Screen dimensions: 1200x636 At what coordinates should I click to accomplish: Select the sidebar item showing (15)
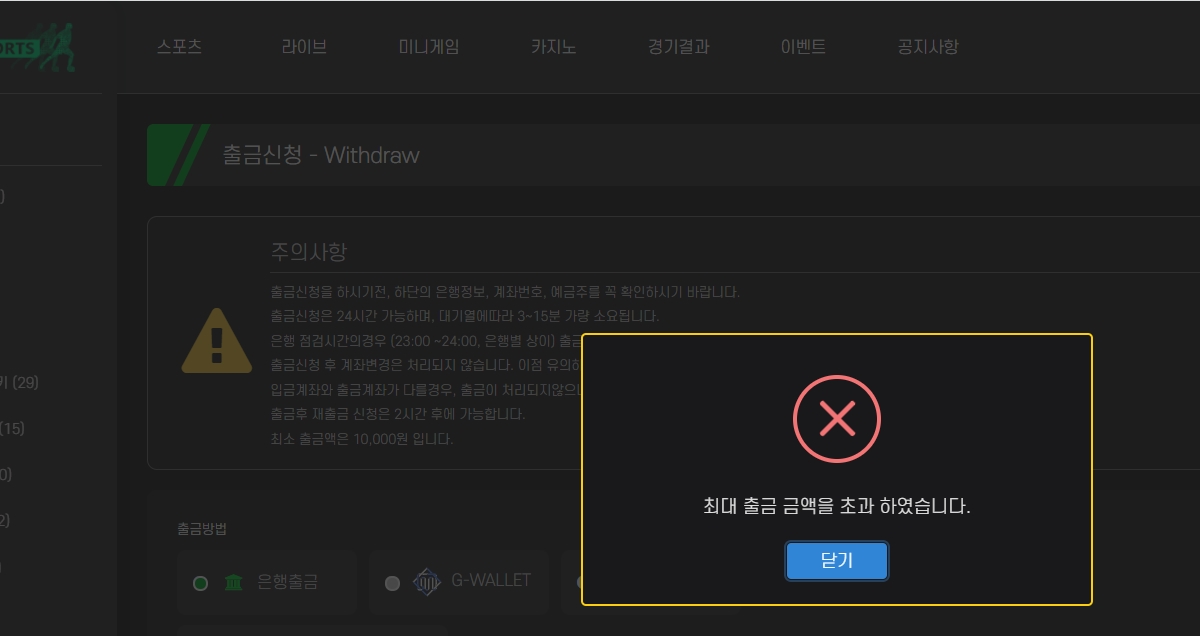tap(12, 428)
